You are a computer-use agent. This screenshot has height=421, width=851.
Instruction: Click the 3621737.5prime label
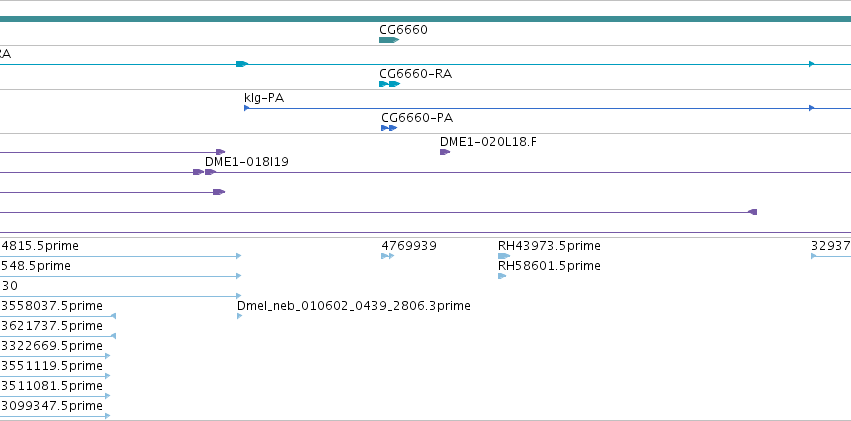(x=52, y=326)
